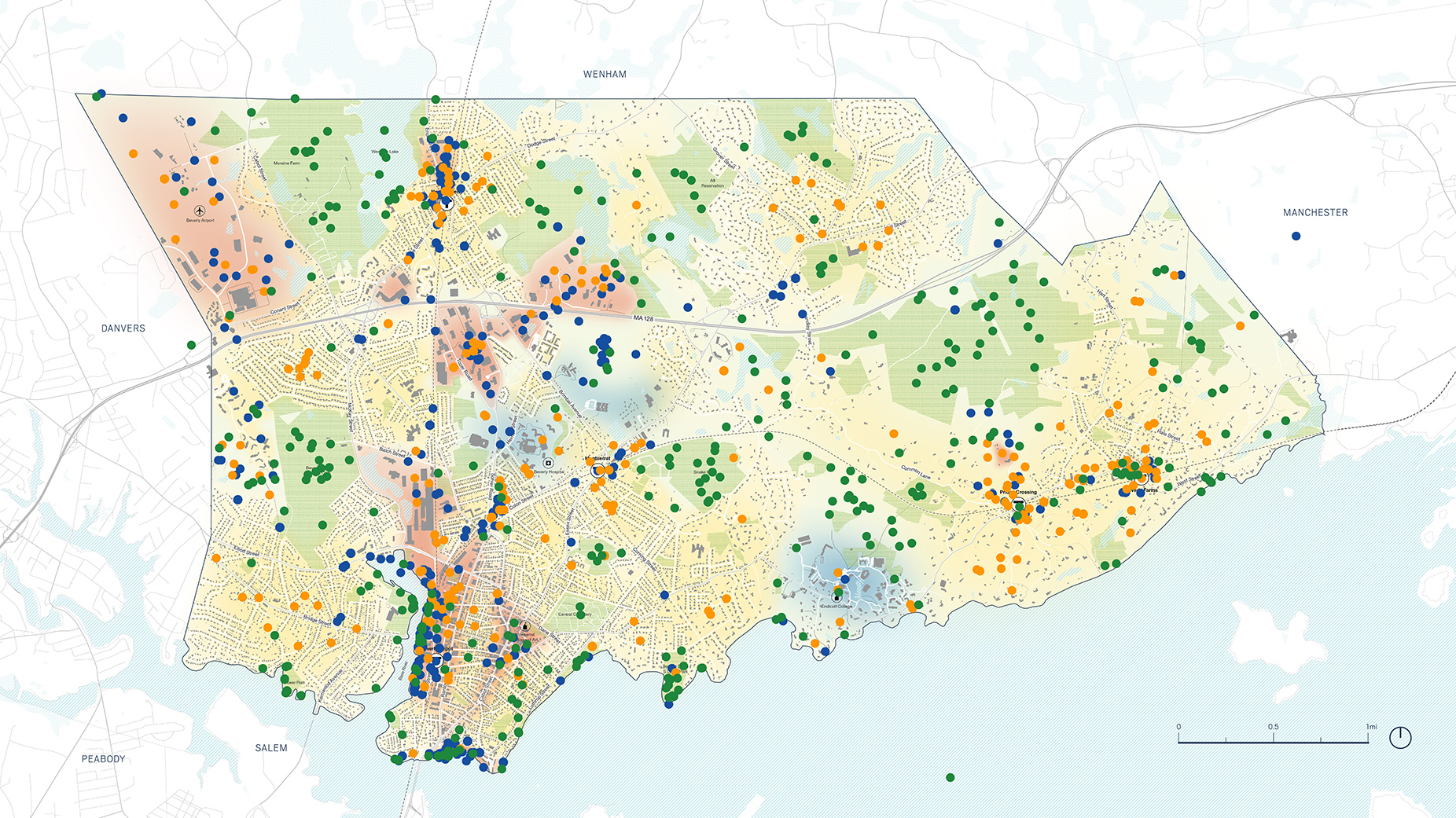Screen dimensions: 1456x818
Task: Click the map scale bar
Action: tap(1272, 740)
